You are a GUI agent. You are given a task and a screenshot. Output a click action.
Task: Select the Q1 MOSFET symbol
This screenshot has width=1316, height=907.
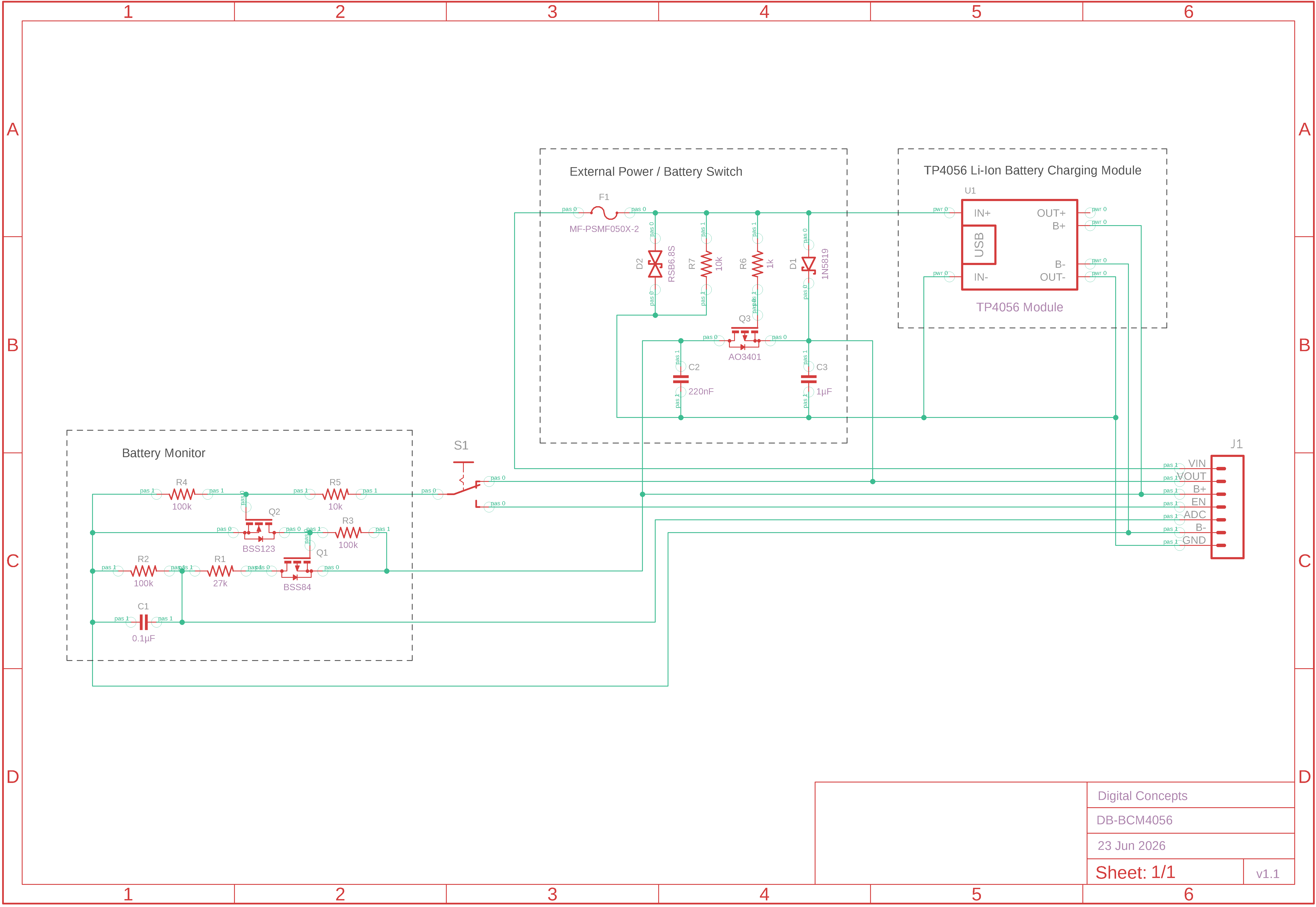point(297,568)
